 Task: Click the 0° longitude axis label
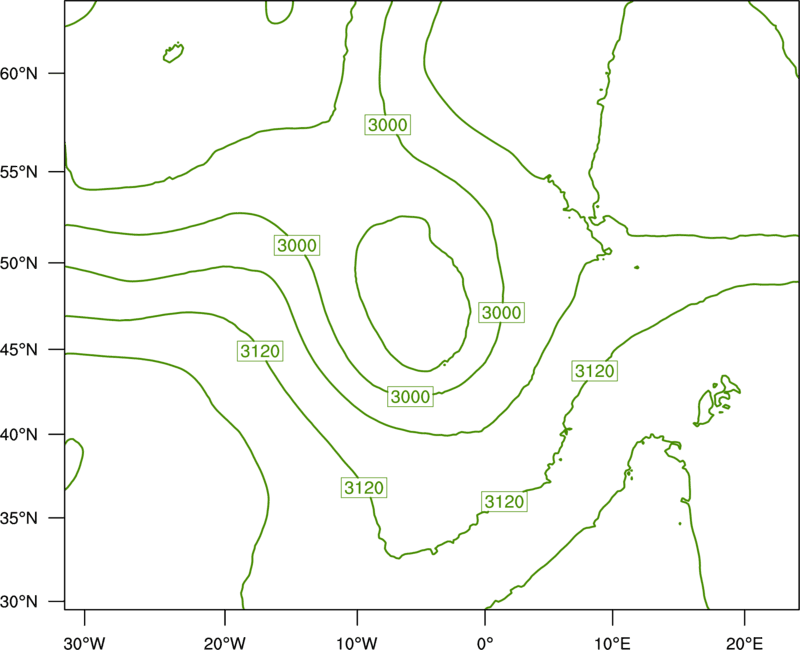coord(485,643)
